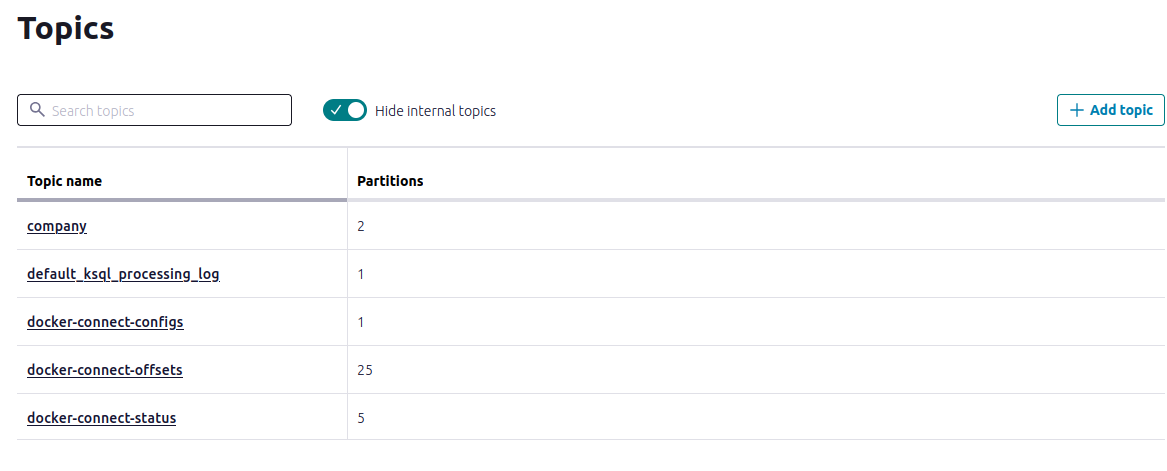The image size is (1167, 471).
Task: Select the partitions cell showing 25
Action: (756, 370)
